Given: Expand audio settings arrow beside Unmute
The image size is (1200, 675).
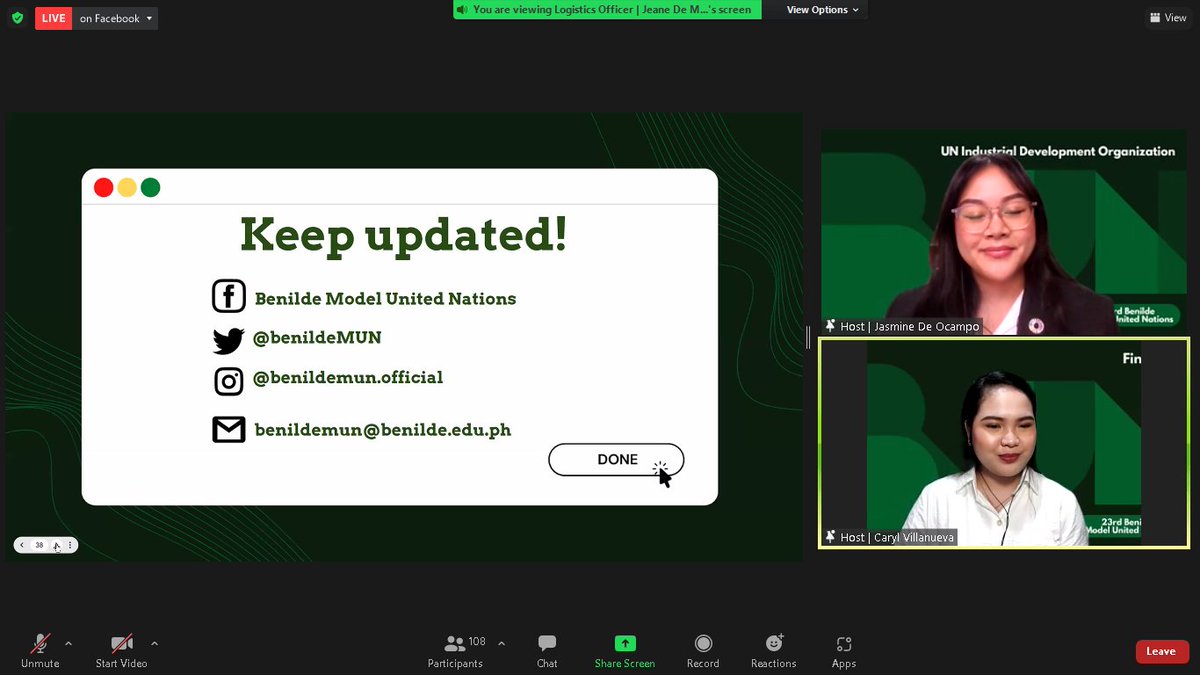Looking at the screenshot, I should [68, 643].
